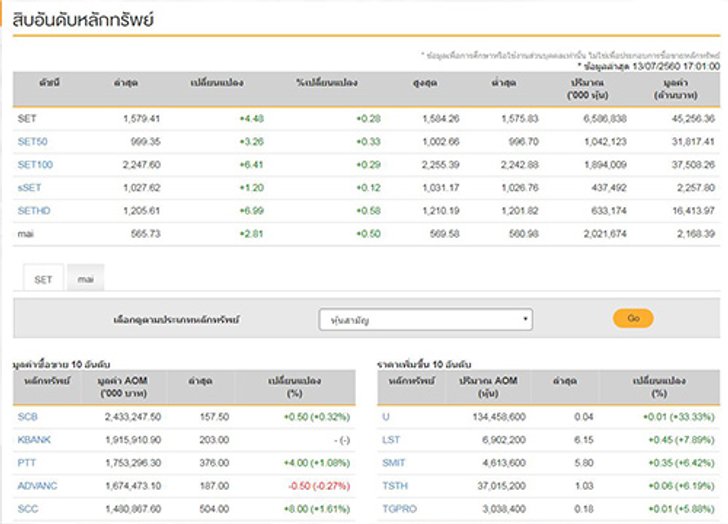728x524 pixels.
Task: Click the orange Go button
Action: 633,318
